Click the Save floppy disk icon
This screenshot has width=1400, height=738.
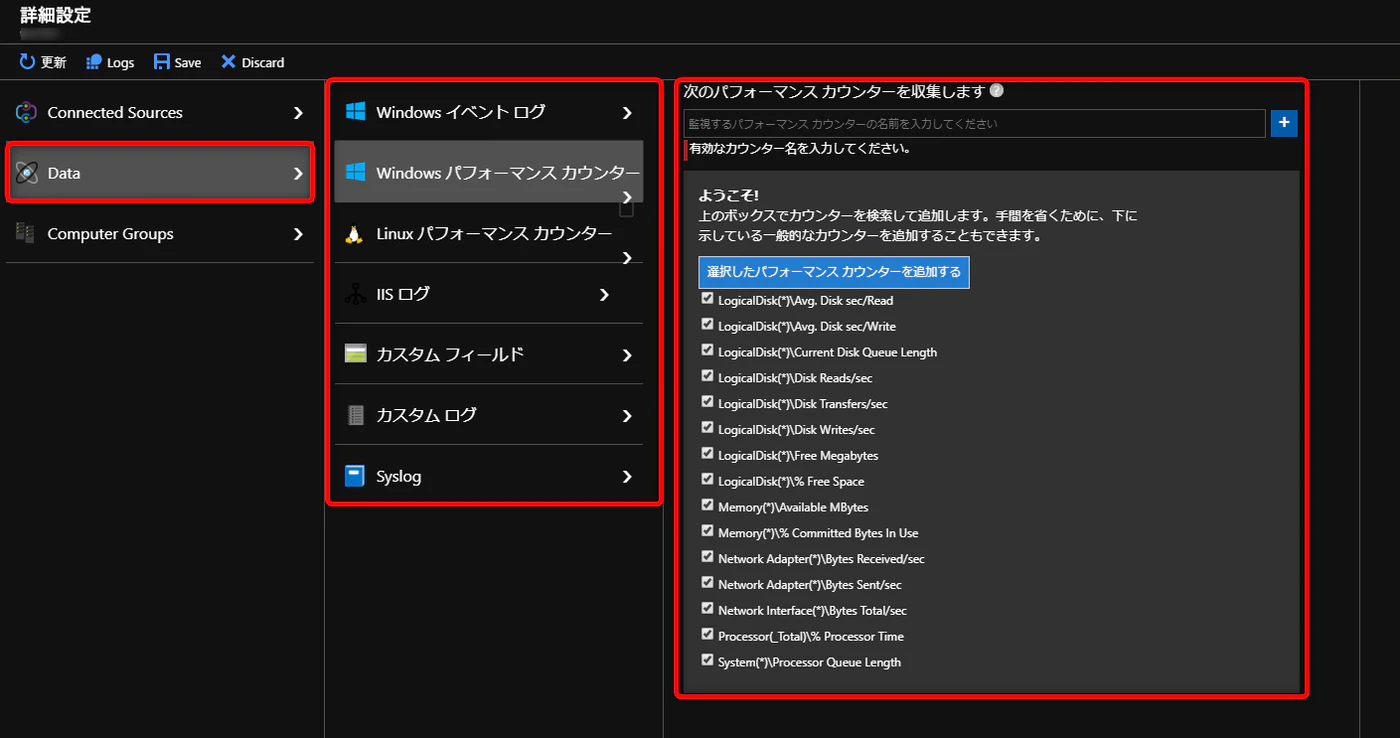click(161, 62)
